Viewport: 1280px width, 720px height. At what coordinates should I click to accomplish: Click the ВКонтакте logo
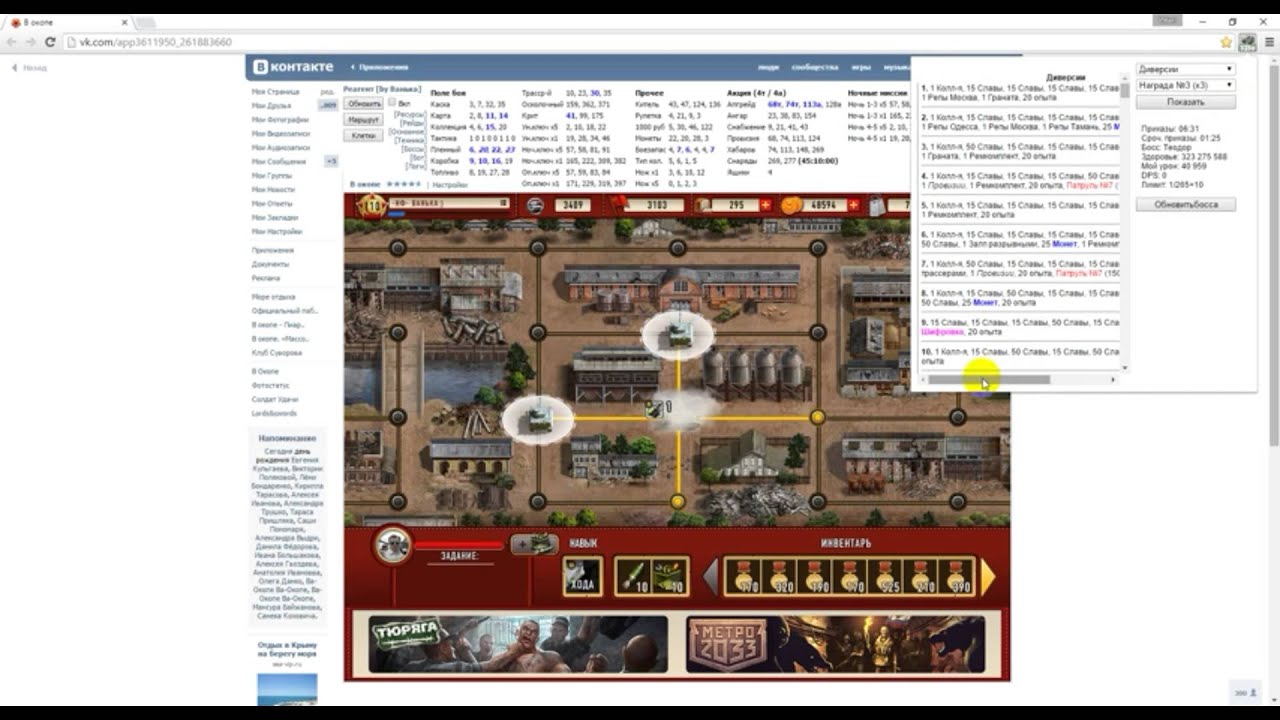[293, 67]
